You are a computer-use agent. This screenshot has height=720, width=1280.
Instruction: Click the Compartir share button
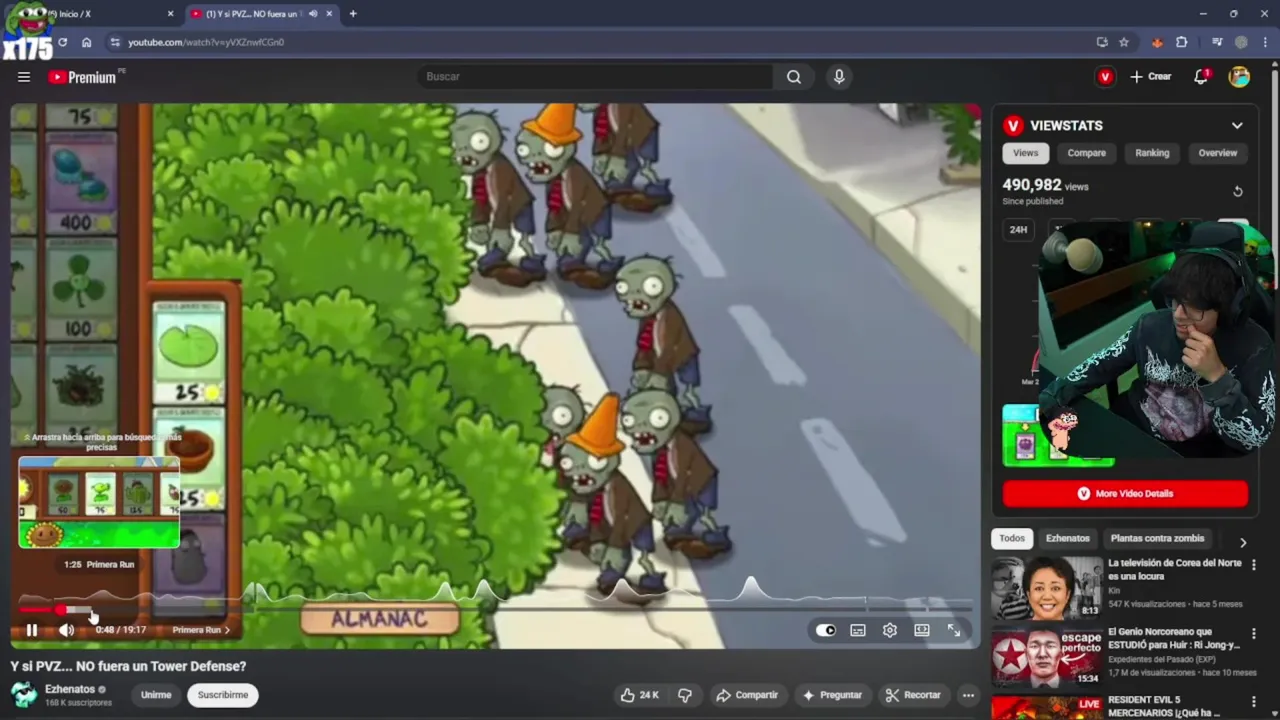click(x=747, y=695)
